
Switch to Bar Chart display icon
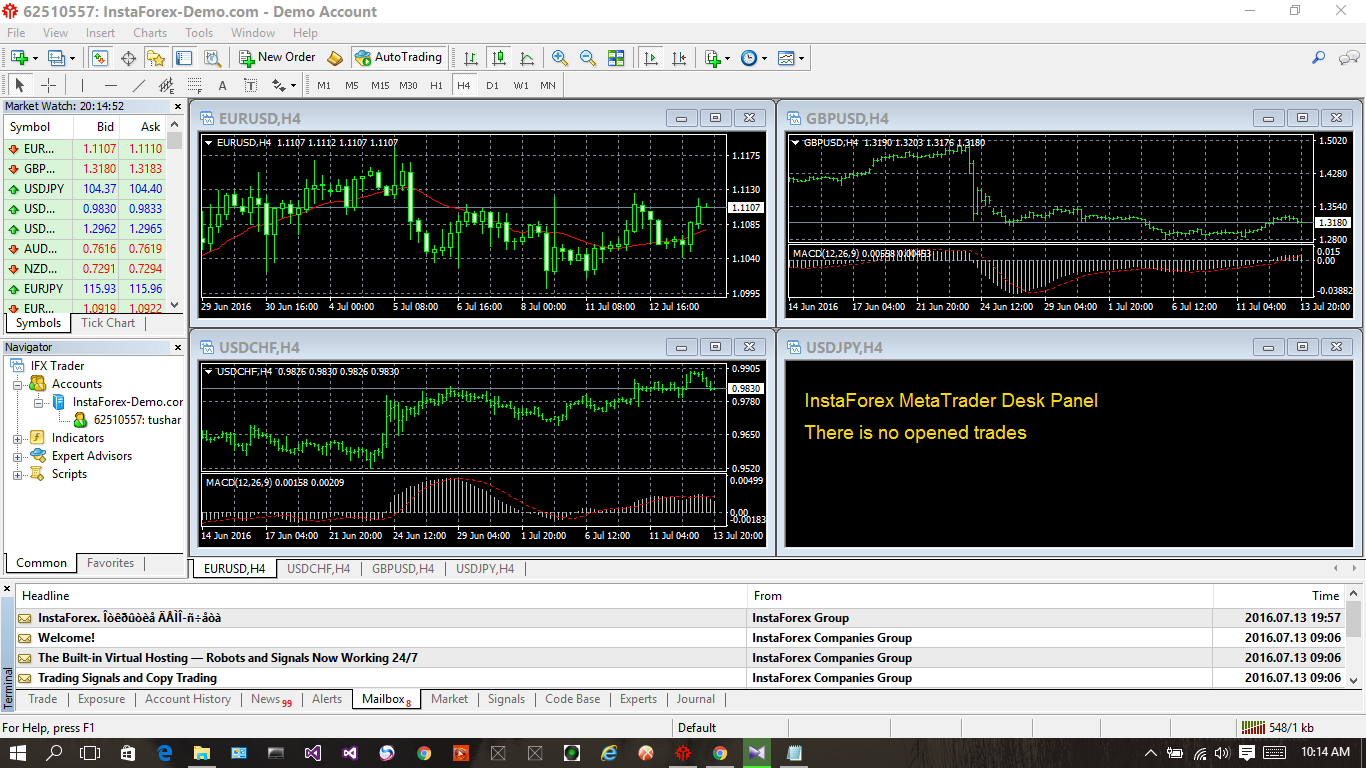coord(471,58)
